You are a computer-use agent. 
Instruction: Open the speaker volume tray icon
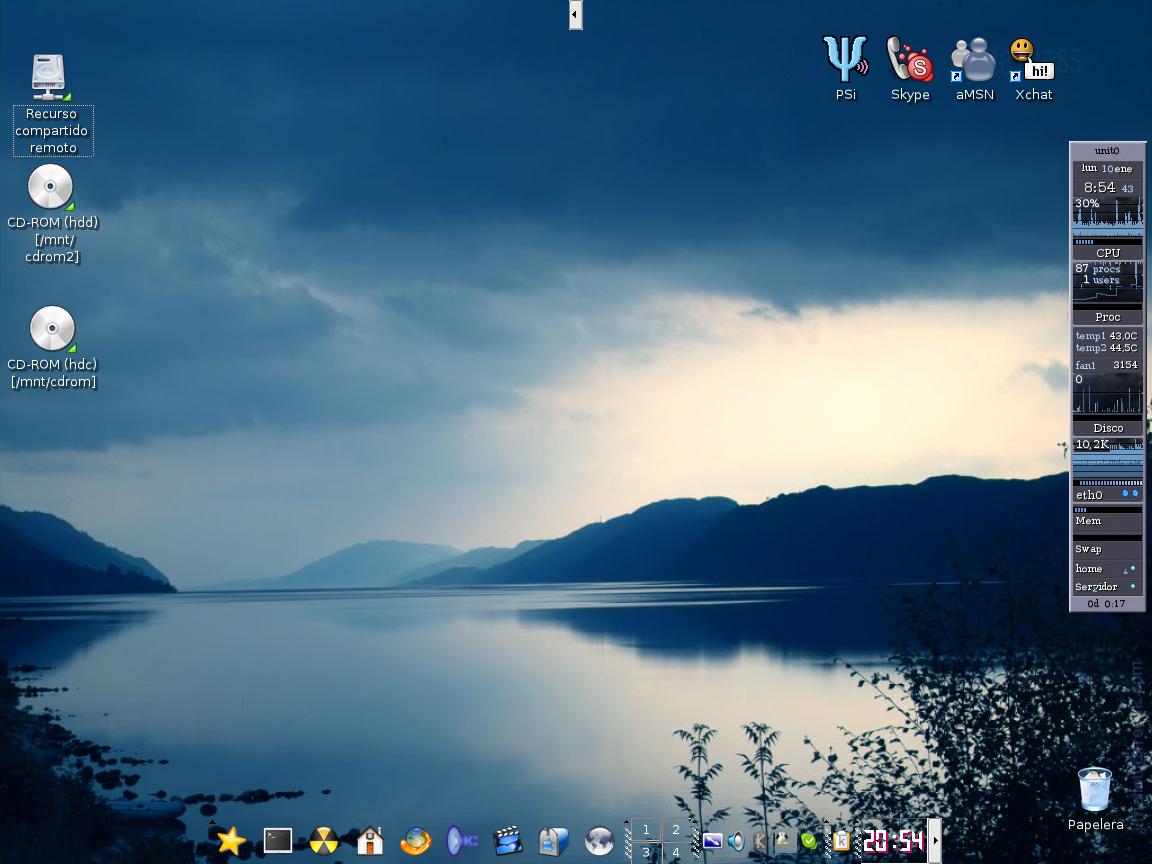(736, 840)
